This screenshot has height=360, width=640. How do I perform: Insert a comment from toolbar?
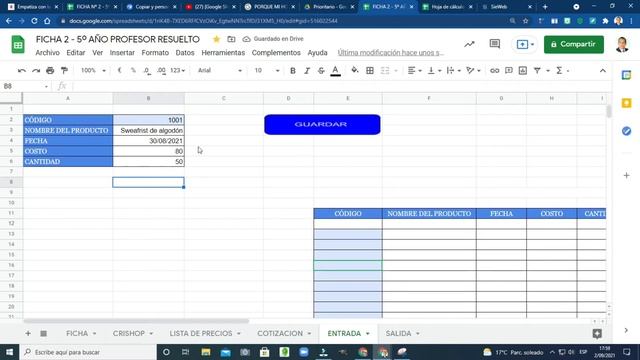coord(509,71)
